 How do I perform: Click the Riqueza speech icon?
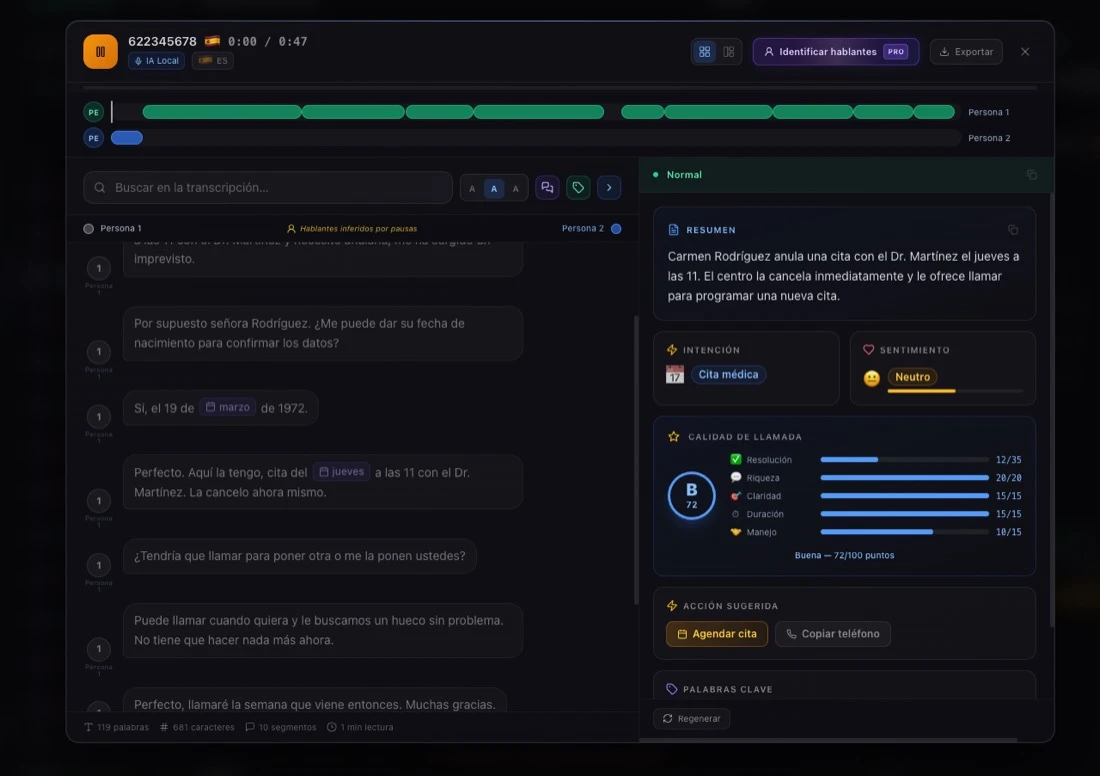[x=735, y=478]
